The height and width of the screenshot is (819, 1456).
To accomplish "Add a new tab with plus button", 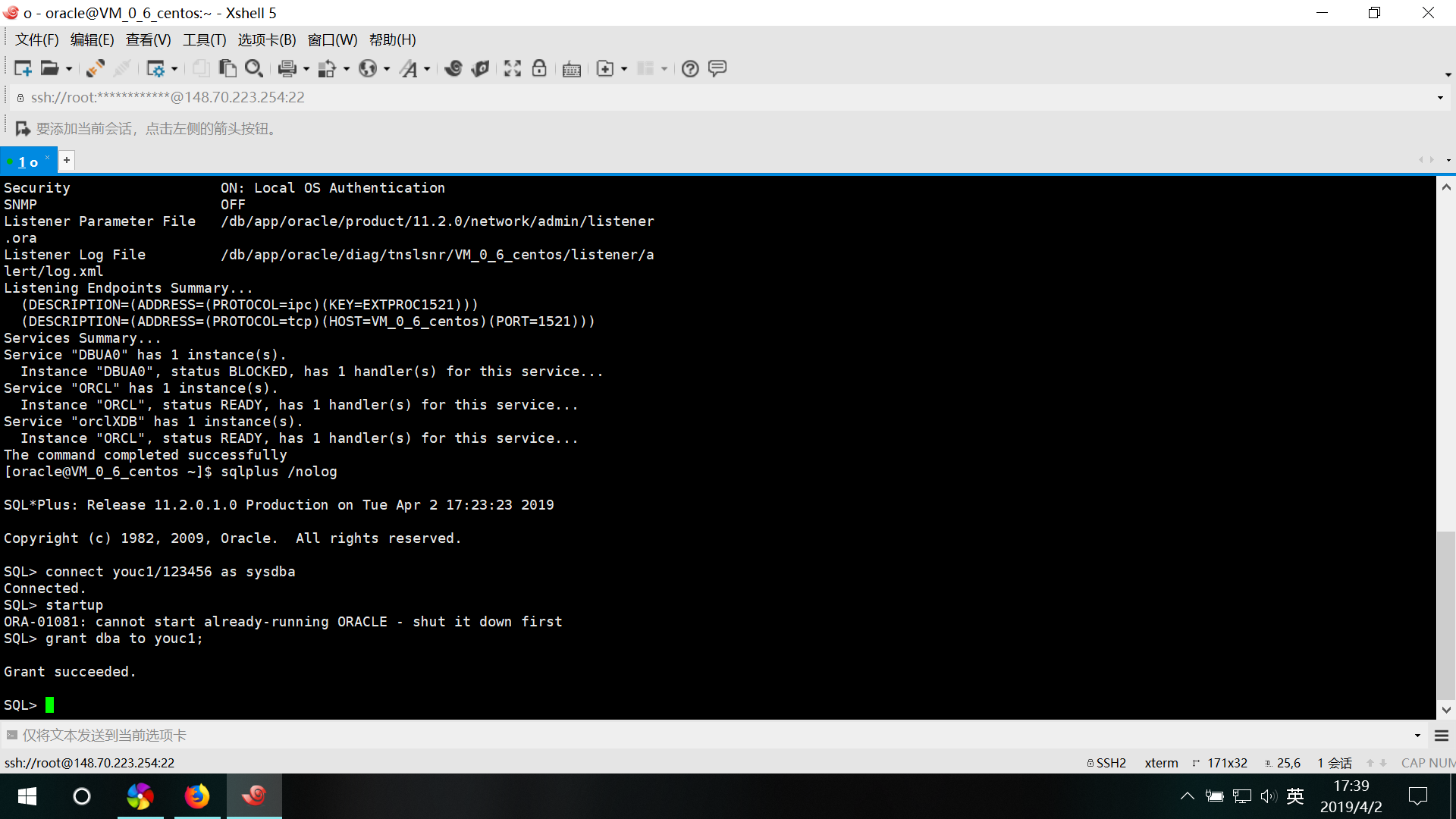I will [67, 160].
